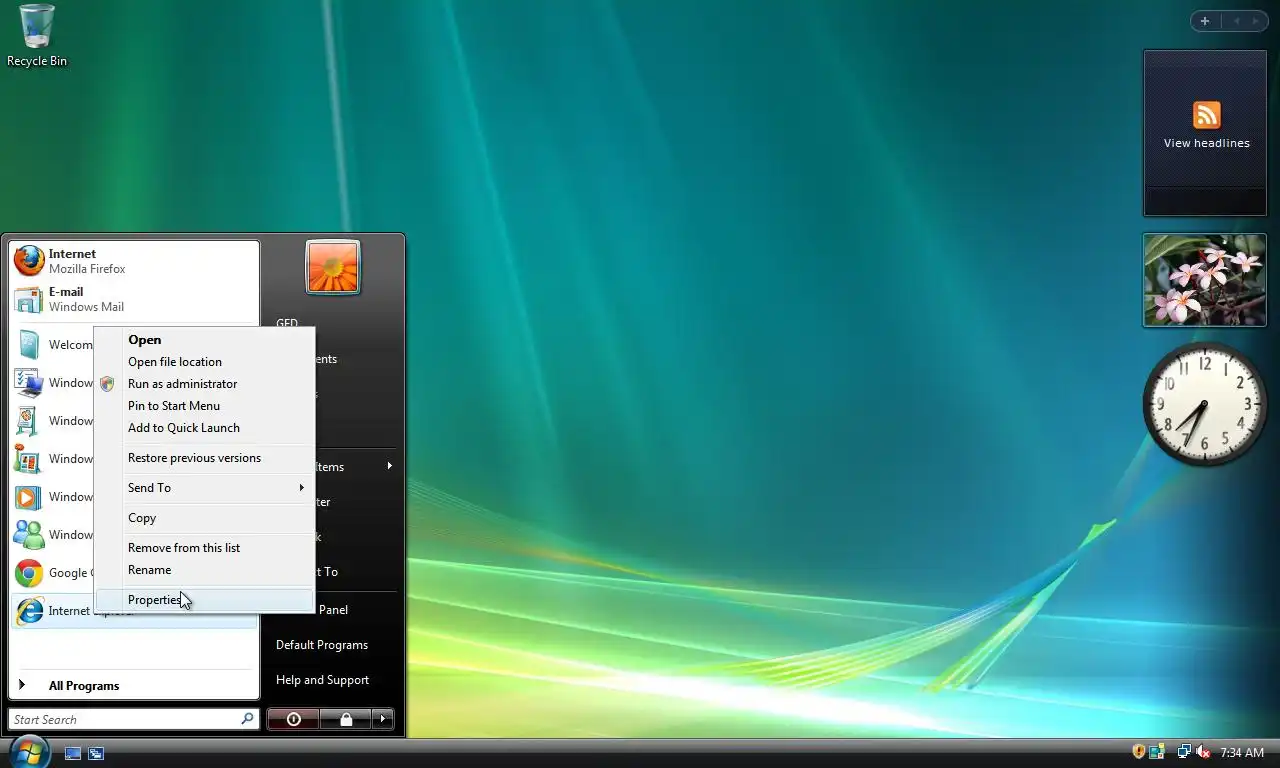1280x768 pixels.
Task: Click Show Desktop in Quick Launch
Action: pos(73,753)
